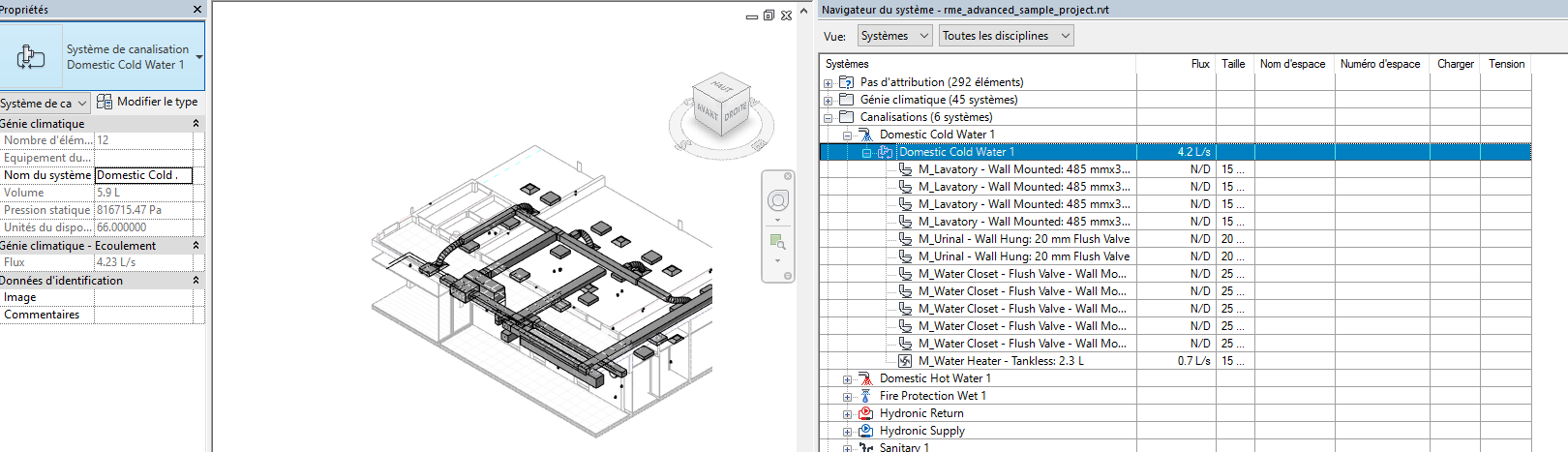Click the Nom du système input field

142,175
